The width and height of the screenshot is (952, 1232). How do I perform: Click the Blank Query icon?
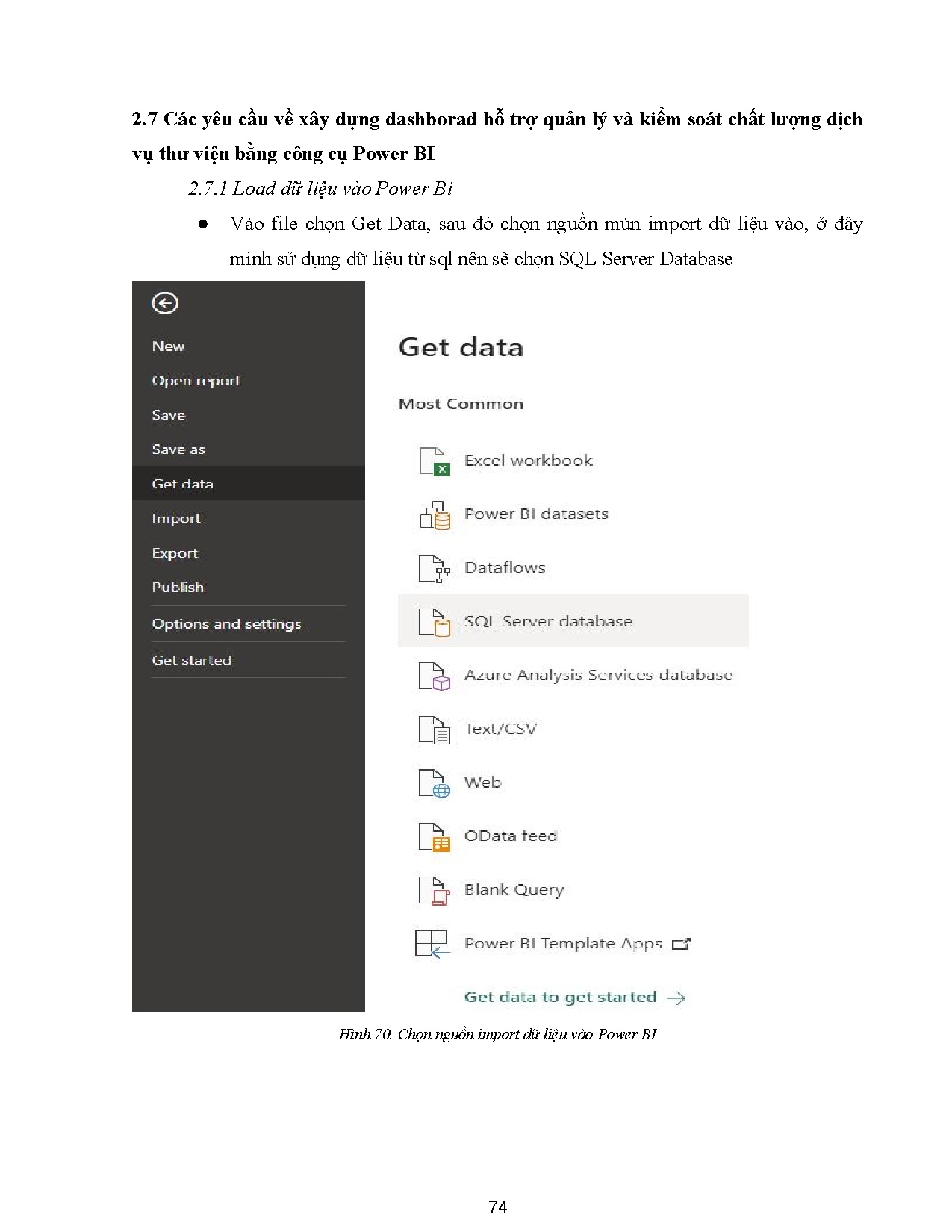click(434, 890)
